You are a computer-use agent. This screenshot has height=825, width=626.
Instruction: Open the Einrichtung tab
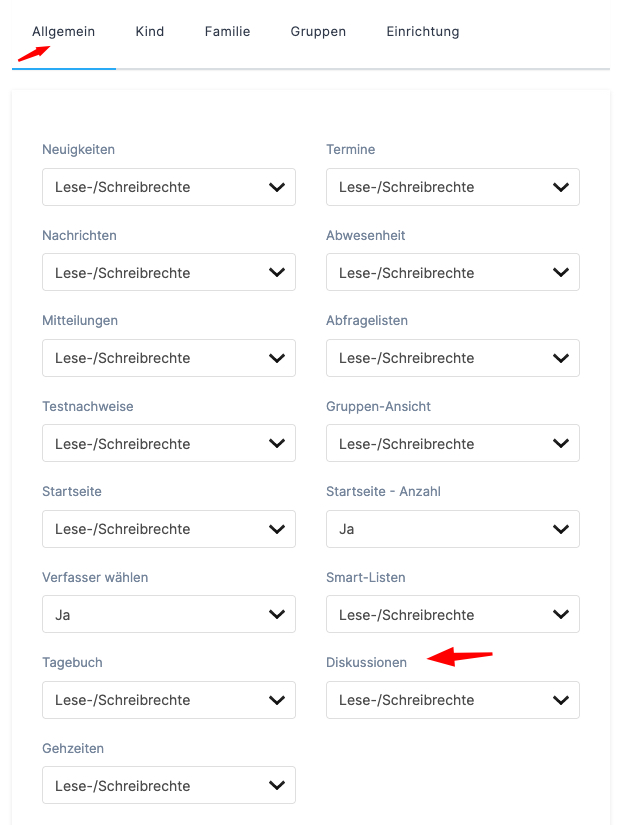tap(423, 32)
